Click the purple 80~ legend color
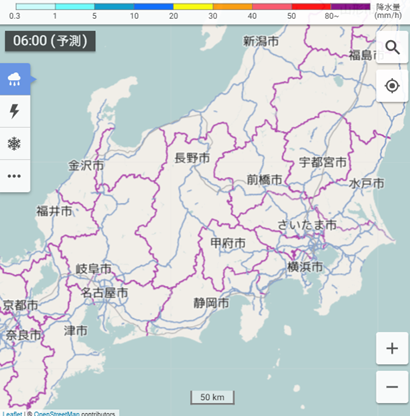 click(x=350, y=7)
